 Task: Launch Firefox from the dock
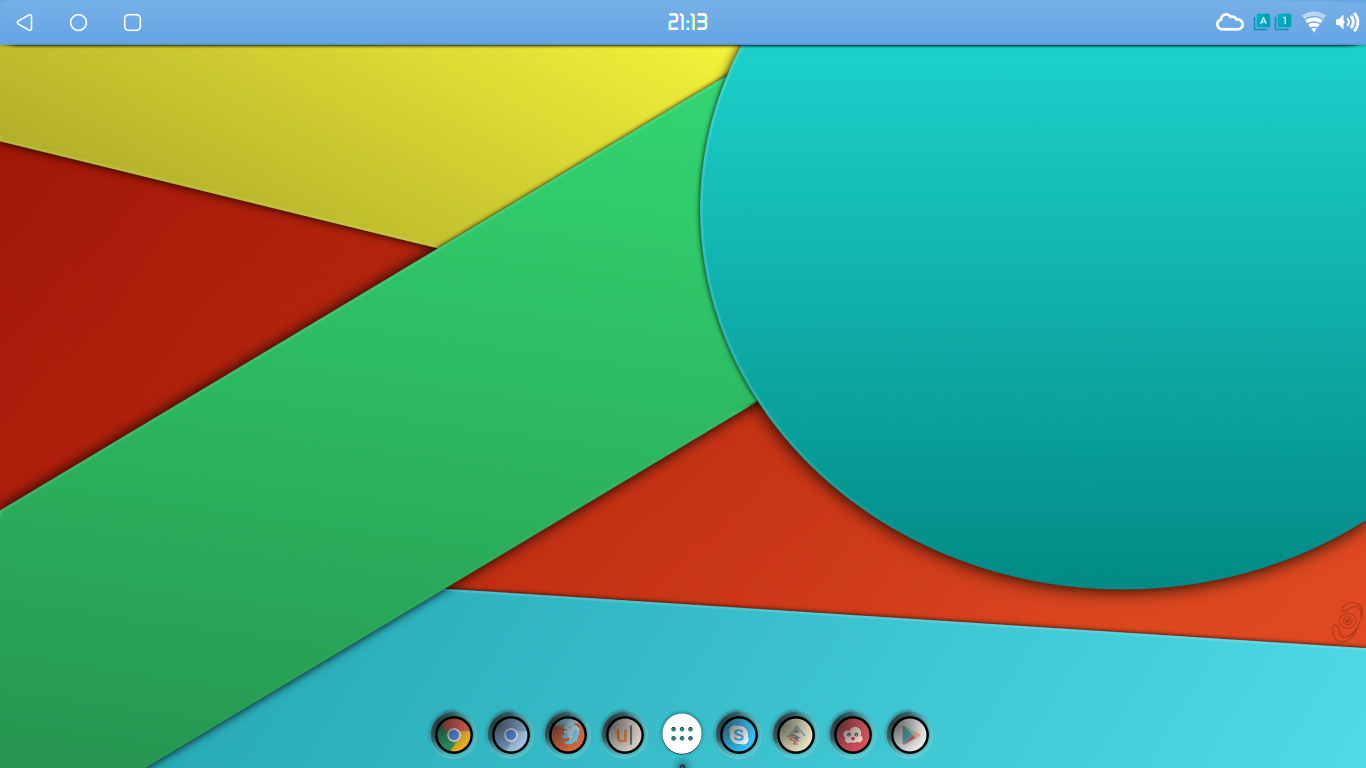click(567, 735)
